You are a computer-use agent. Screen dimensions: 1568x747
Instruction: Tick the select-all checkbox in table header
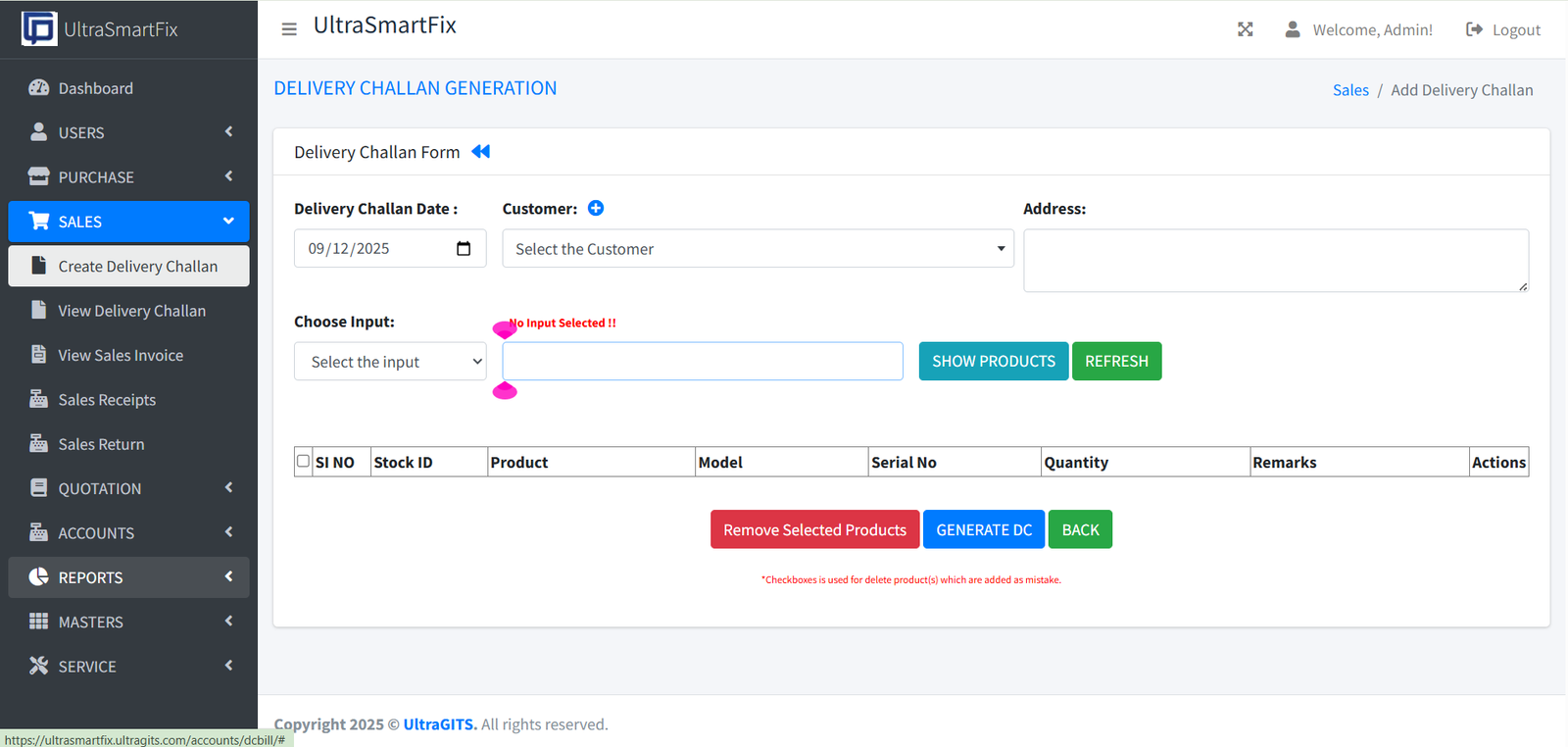(x=303, y=461)
